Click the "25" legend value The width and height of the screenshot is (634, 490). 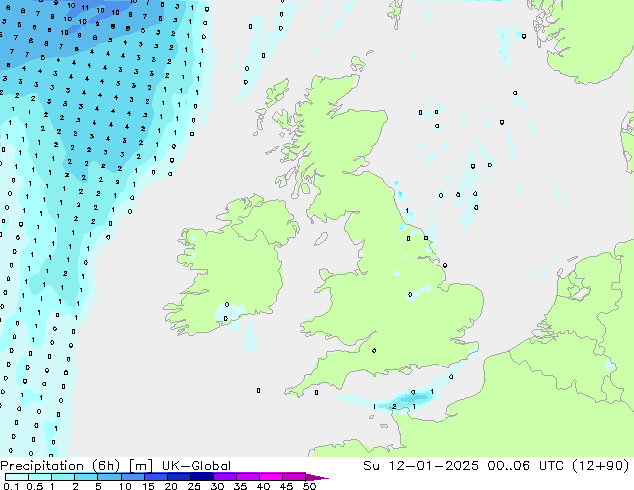click(x=194, y=486)
